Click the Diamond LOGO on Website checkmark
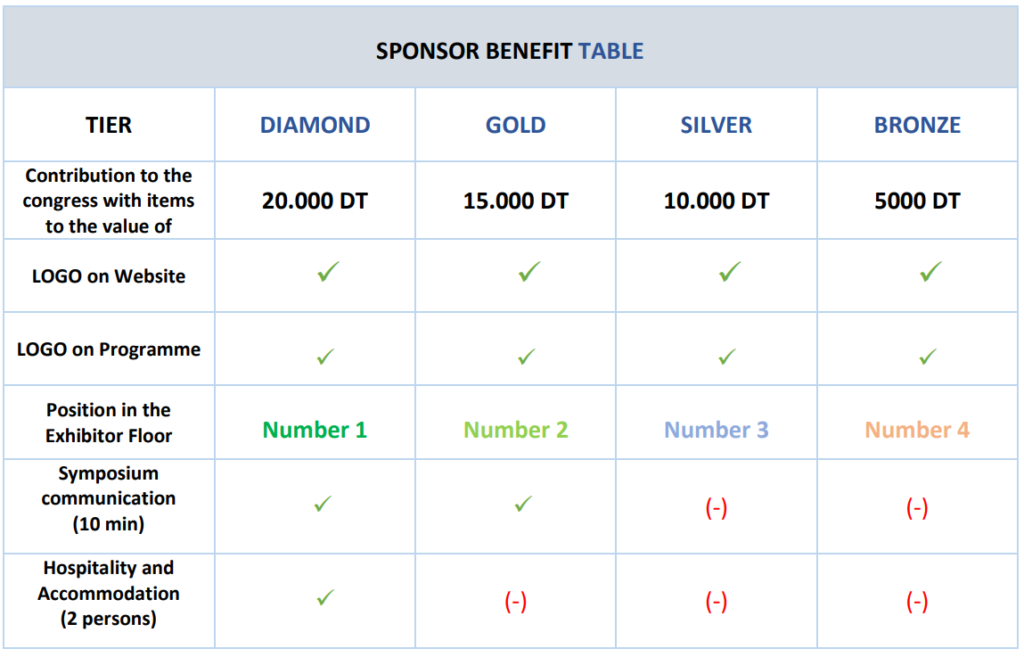The height and width of the screenshot is (657, 1024). [328, 272]
